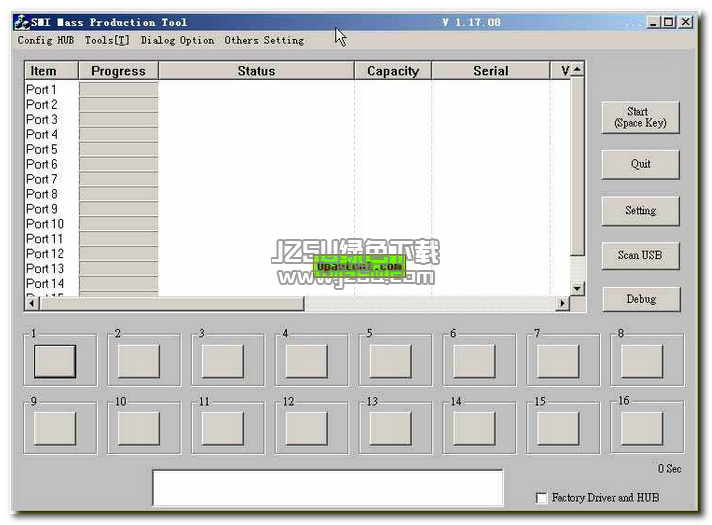Select port slot button 5
This screenshot has width=712, height=525.
(x=391, y=361)
